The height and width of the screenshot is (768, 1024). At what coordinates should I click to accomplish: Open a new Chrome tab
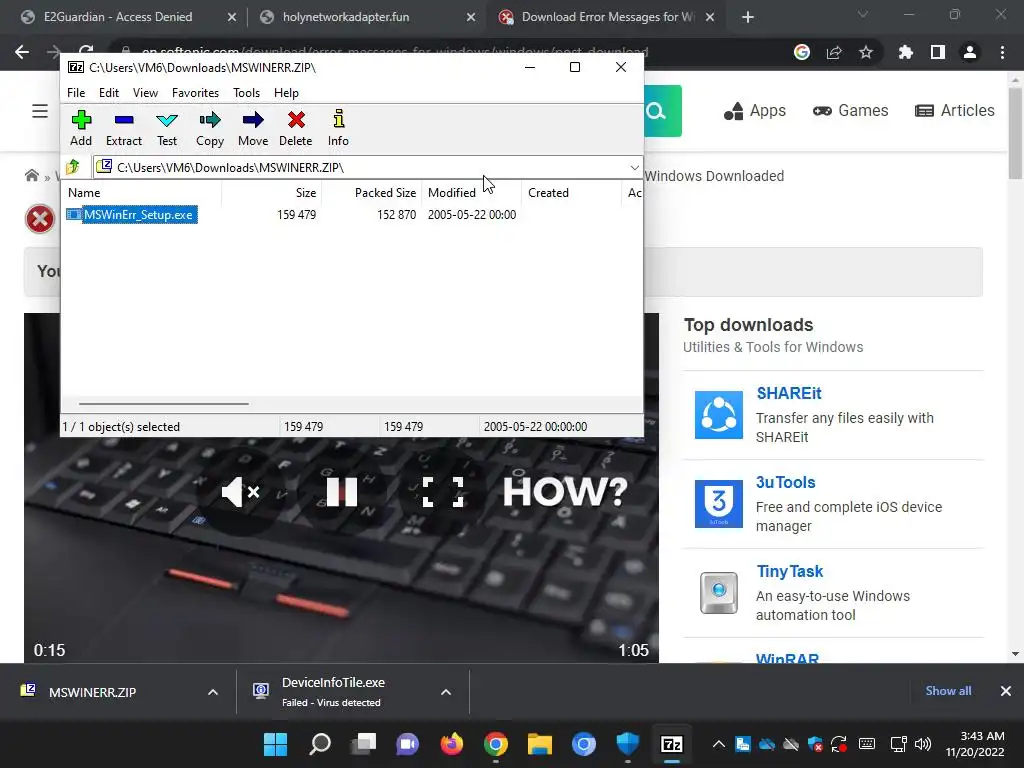coord(748,18)
